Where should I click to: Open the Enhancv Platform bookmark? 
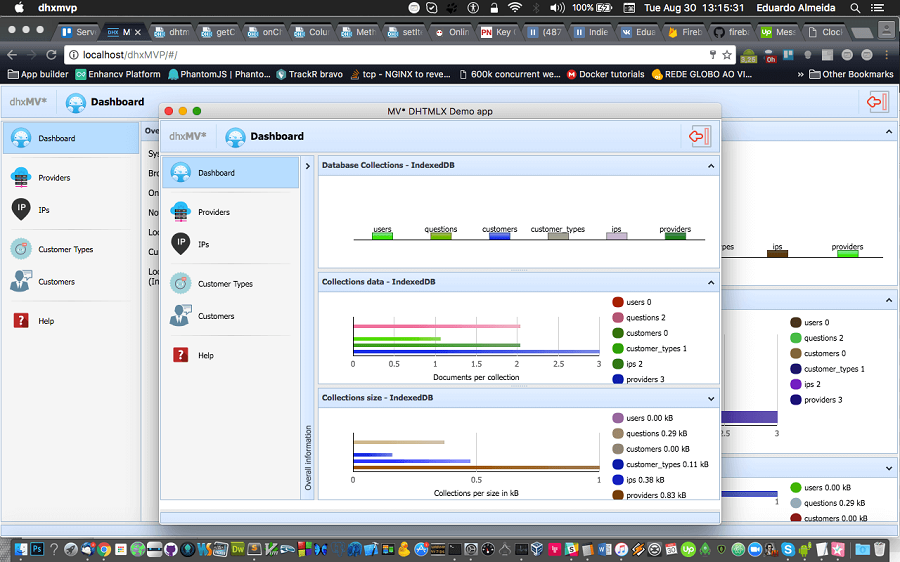coord(118,74)
